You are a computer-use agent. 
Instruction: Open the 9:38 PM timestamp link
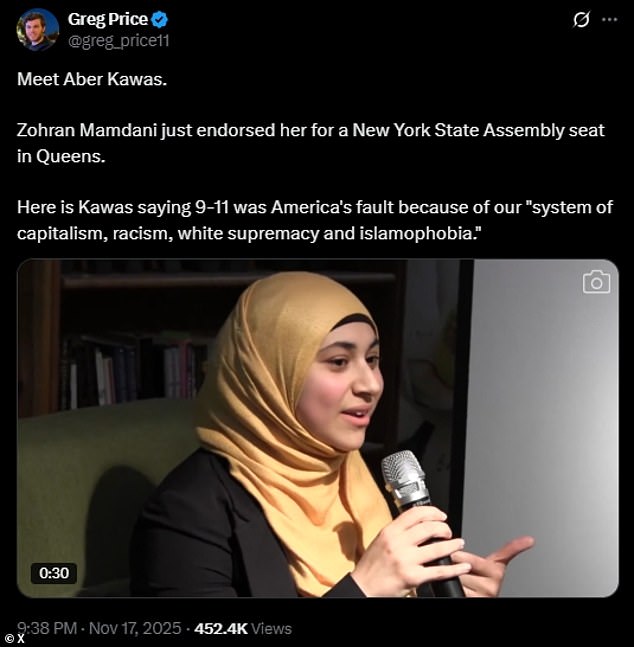[47, 628]
